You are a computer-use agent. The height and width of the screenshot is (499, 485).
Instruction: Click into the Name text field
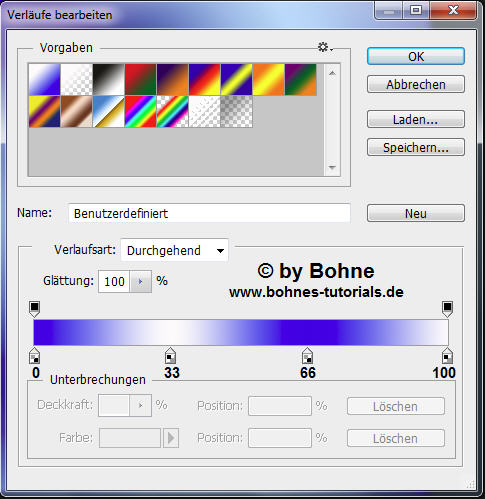[209, 213]
